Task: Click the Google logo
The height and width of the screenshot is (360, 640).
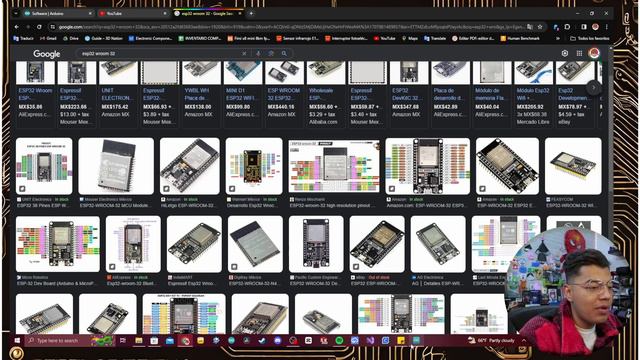Action: (x=47, y=54)
